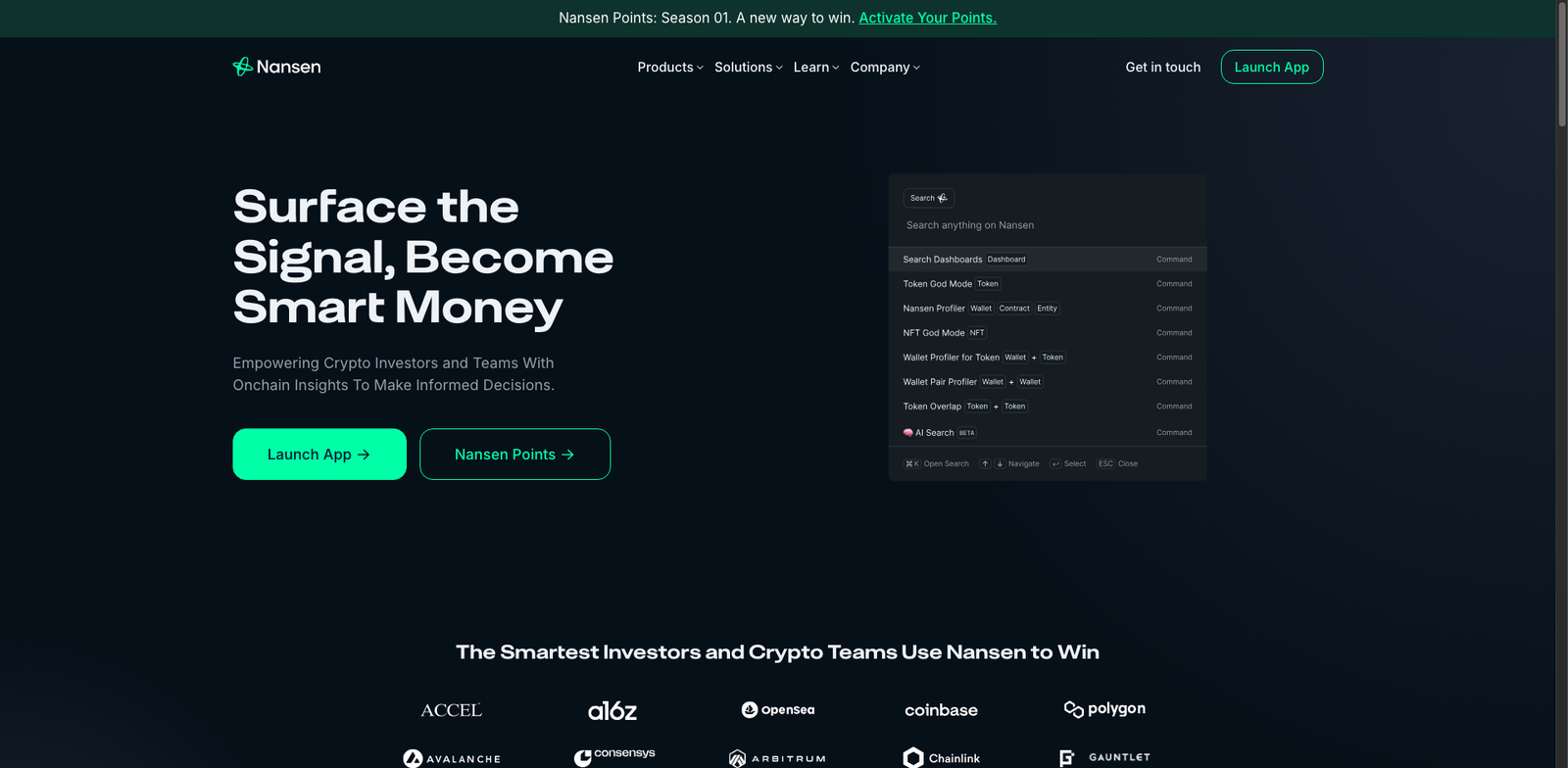Select the Token Overlap command
The height and width of the screenshot is (768, 1568).
click(x=1047, y=407)
